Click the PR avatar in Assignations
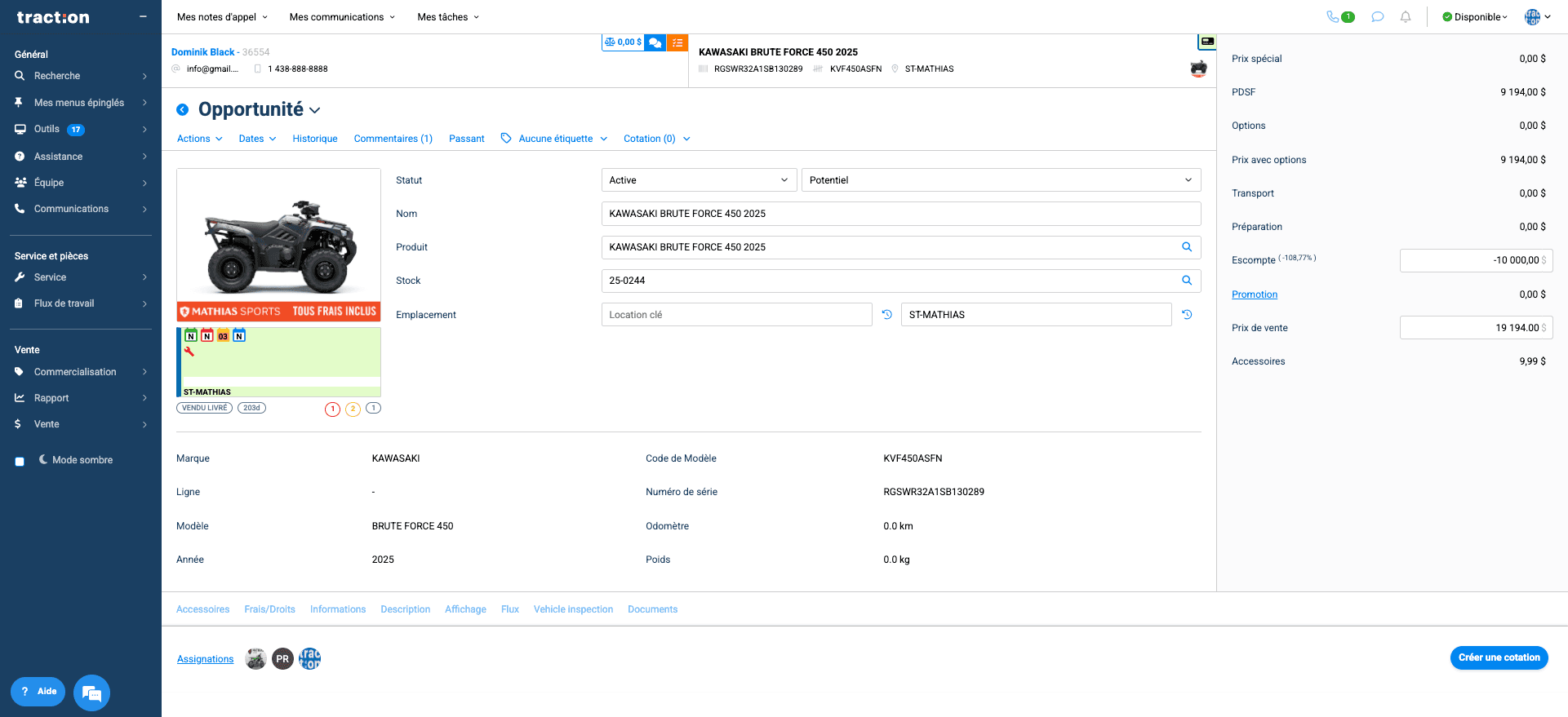 click(x=282, y=658)
